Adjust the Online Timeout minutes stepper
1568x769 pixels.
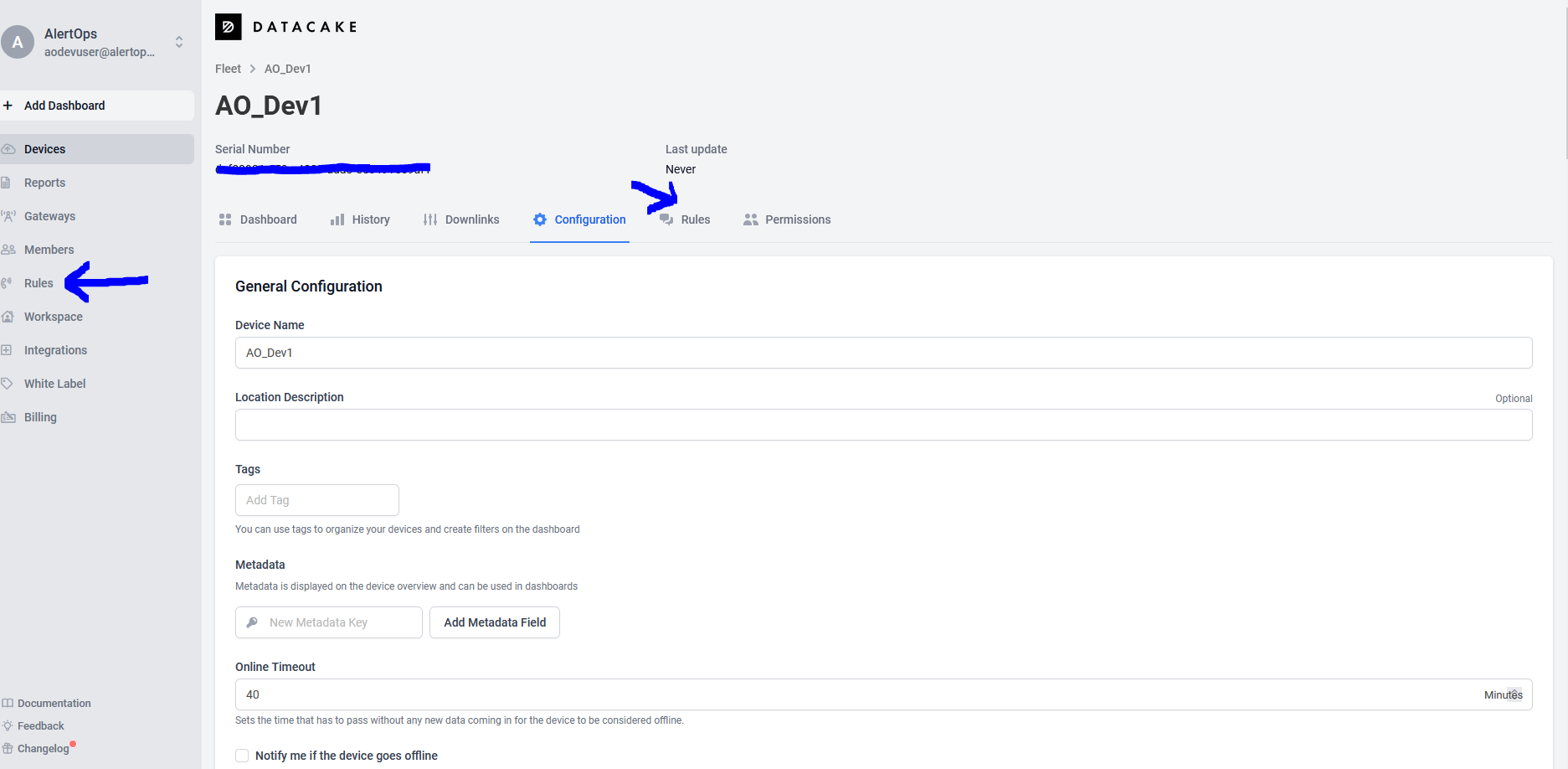(1514, 694)
